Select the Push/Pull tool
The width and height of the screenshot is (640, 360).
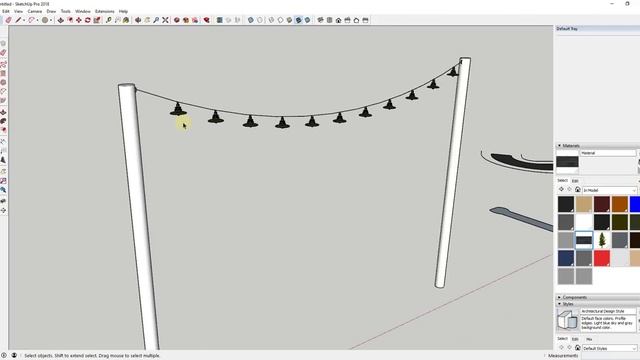[60, 20]
